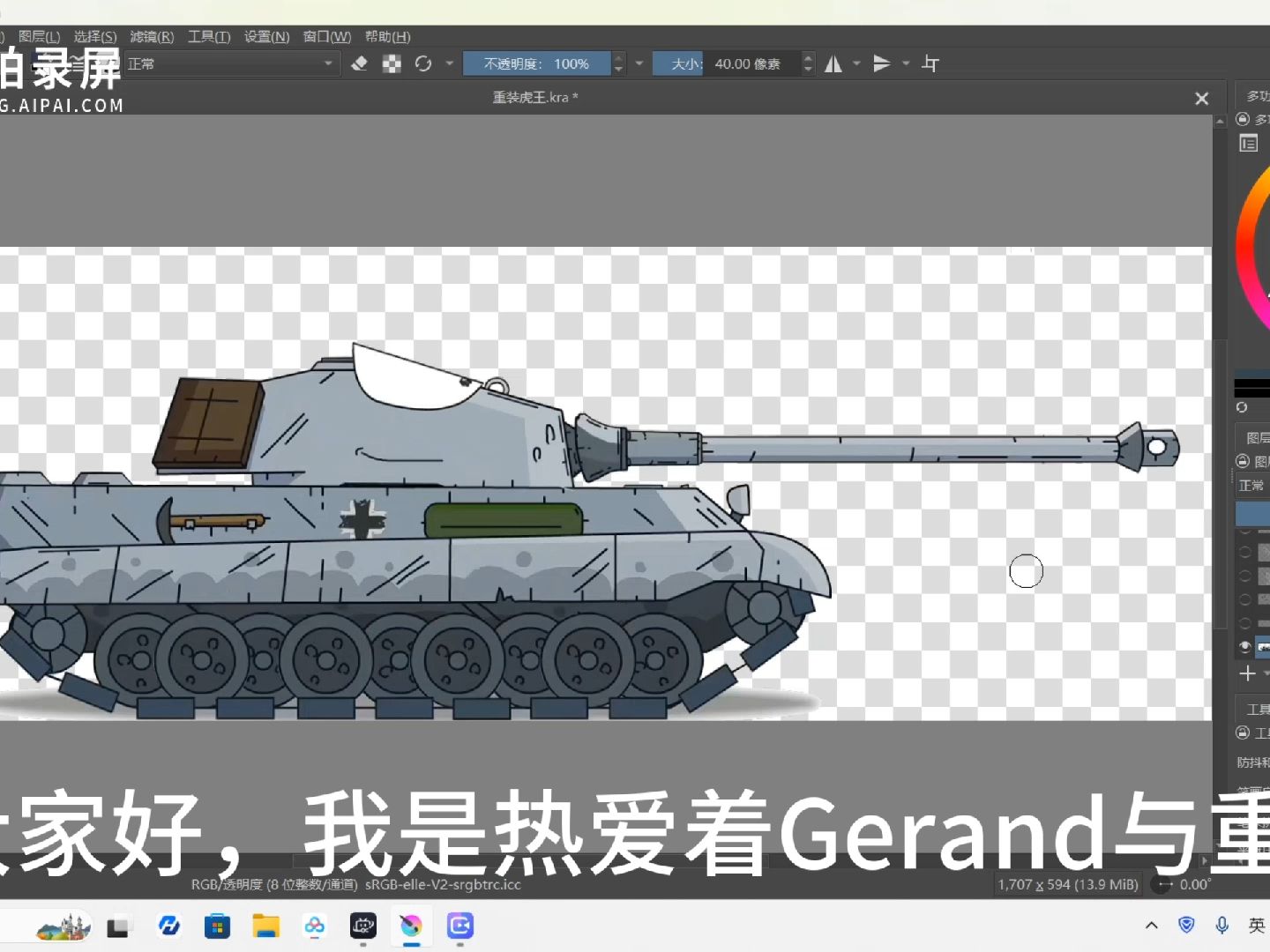Open File Explorer from taskbar
The height and width of the screenshot is (952, 1270).
tap(265, 926)
